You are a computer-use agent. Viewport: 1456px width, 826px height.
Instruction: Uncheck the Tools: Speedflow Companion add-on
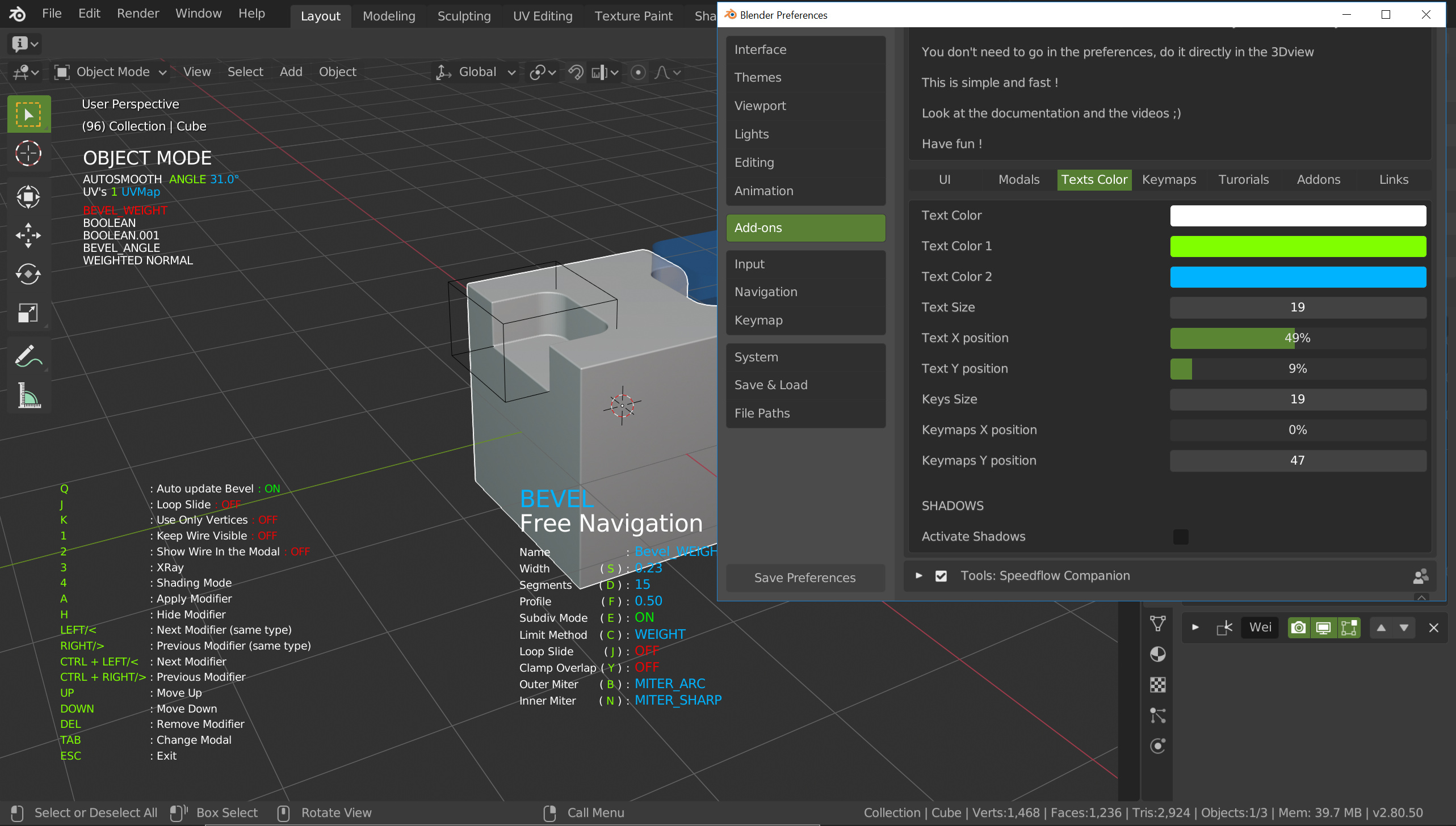click(941, 575)
